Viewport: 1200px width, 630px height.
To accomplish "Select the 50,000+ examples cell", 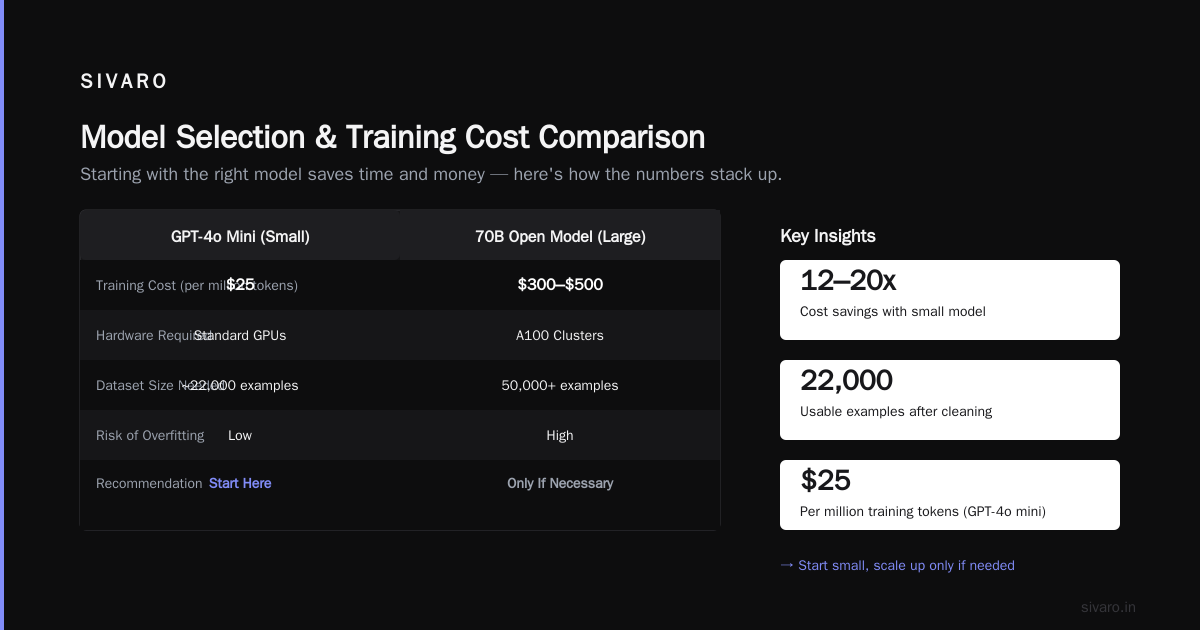I will (560, 385).
